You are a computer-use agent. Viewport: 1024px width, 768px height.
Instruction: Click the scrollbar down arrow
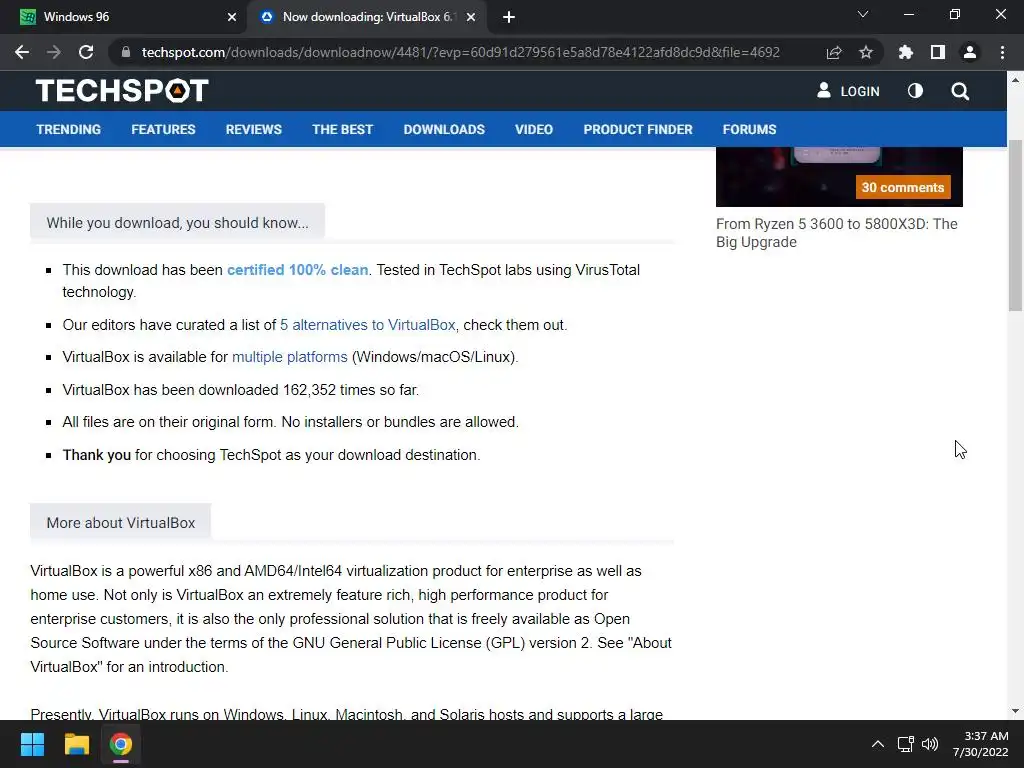(x=1015, y=711)
